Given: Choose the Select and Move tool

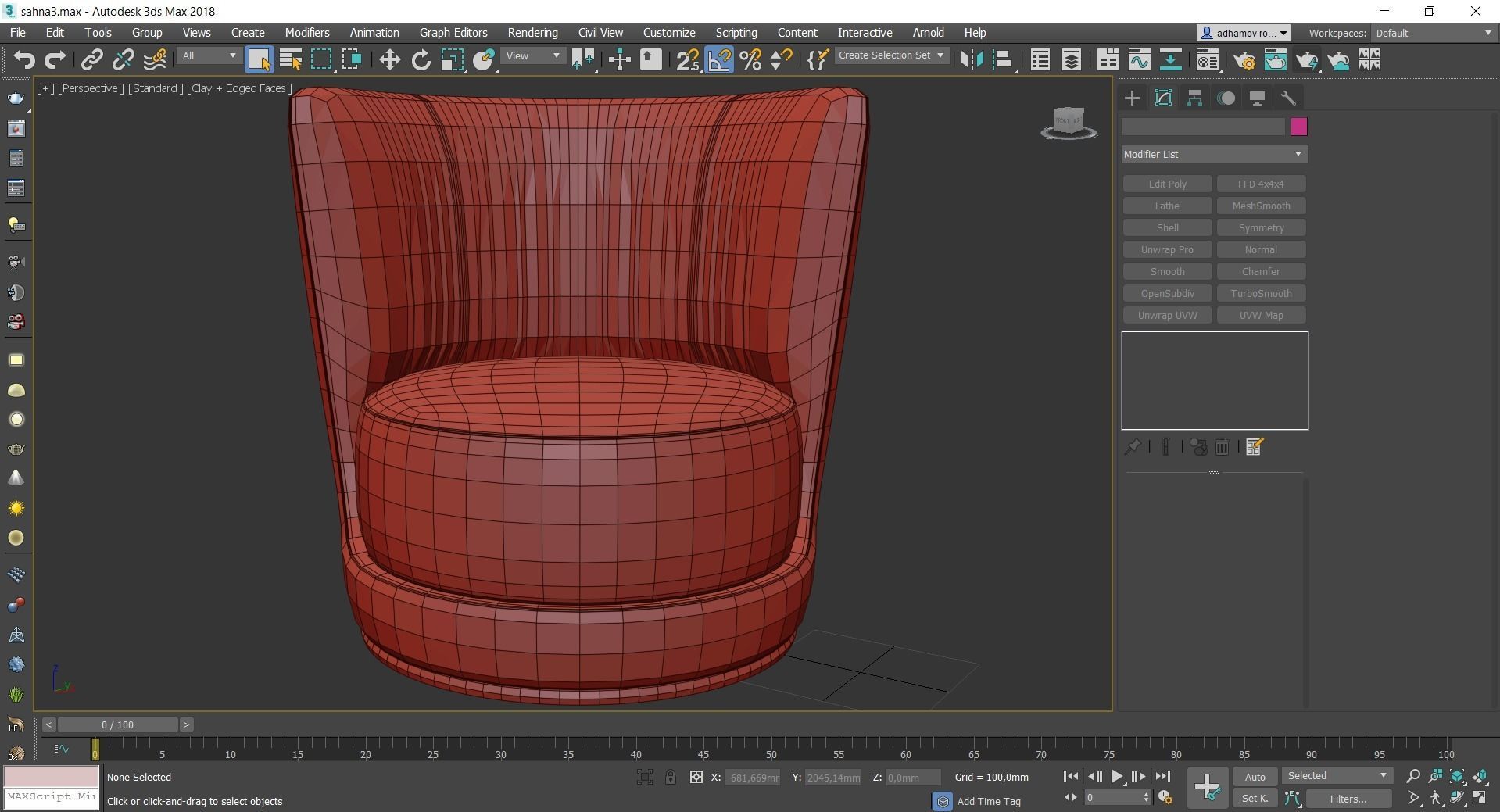Looking at the screenshot, I should [389, 60].
